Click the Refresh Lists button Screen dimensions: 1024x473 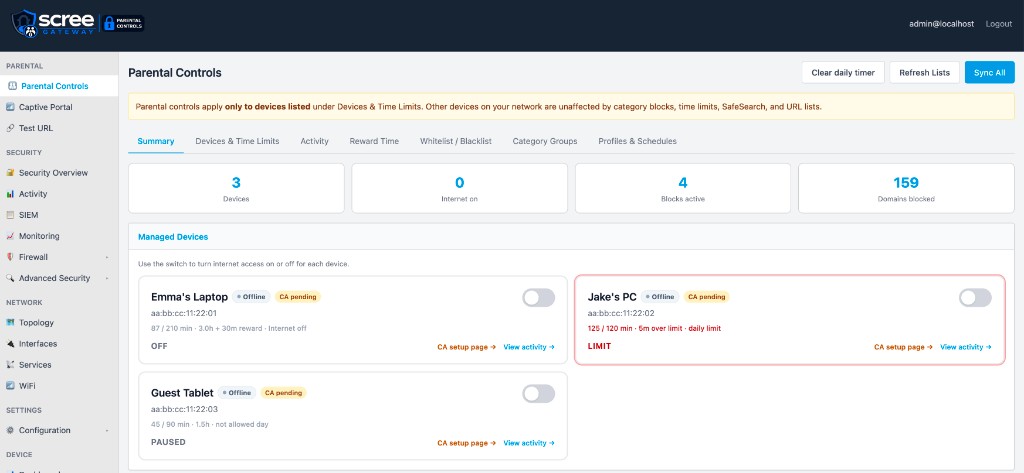(x=924, y=73)
